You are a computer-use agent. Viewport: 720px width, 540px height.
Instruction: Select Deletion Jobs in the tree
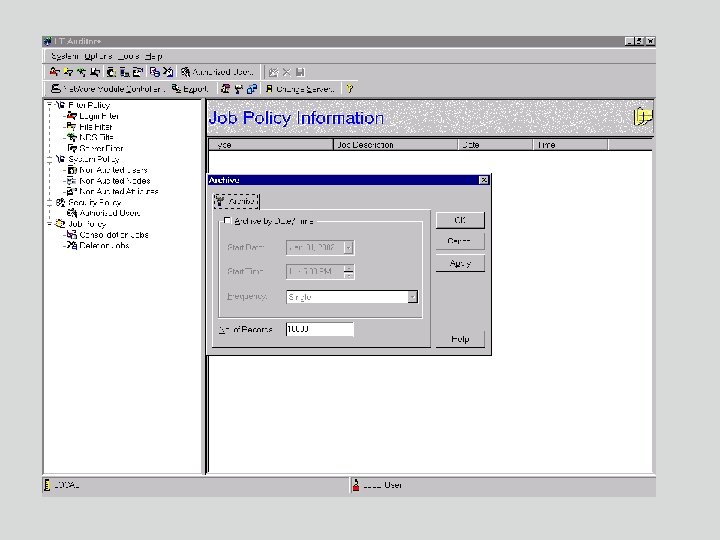point(104,246)
